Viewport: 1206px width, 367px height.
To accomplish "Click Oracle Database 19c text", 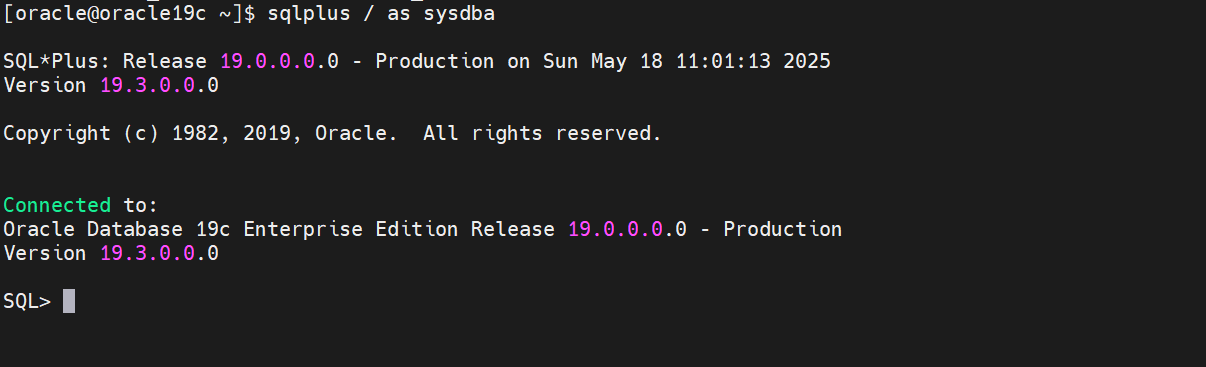I will (x=118, y=229).
